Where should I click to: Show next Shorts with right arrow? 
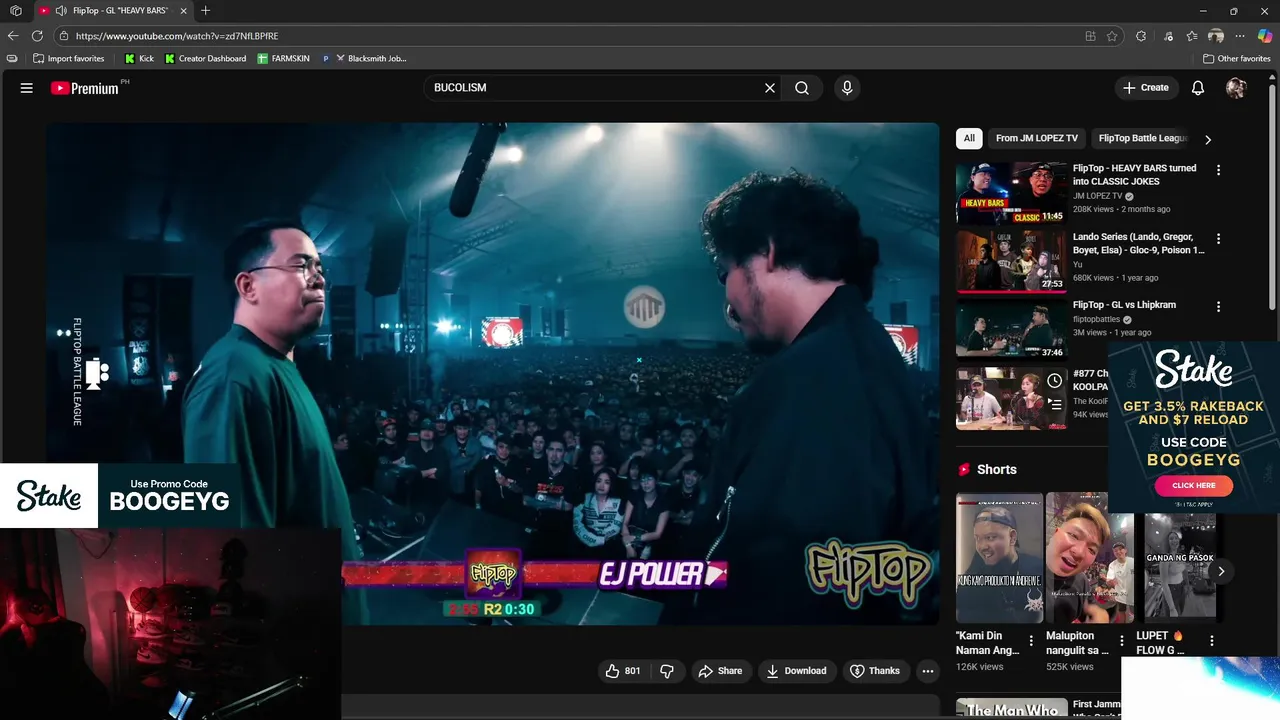[1221, 571]
